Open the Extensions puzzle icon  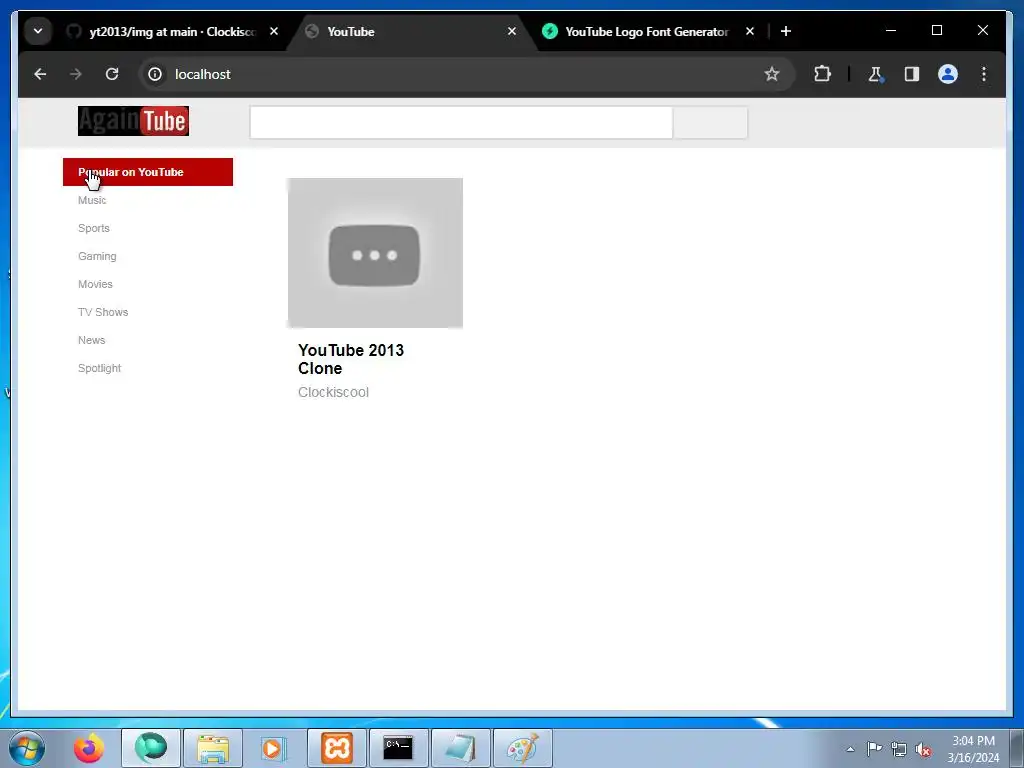click(x=822, y=74)
